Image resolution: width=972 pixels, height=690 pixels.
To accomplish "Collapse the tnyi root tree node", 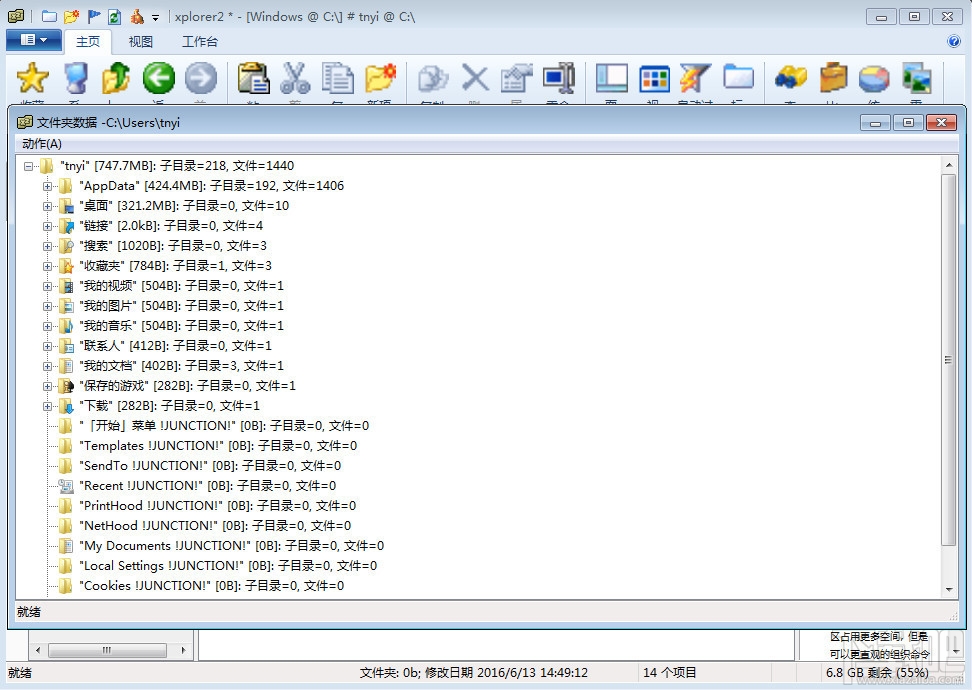I will [x=29, y=165].
